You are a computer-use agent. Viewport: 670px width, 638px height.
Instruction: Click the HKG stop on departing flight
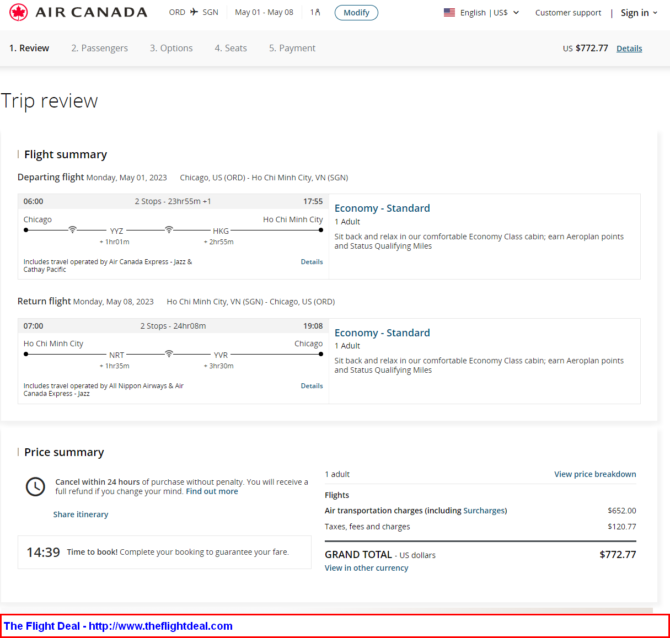[220, 231]
